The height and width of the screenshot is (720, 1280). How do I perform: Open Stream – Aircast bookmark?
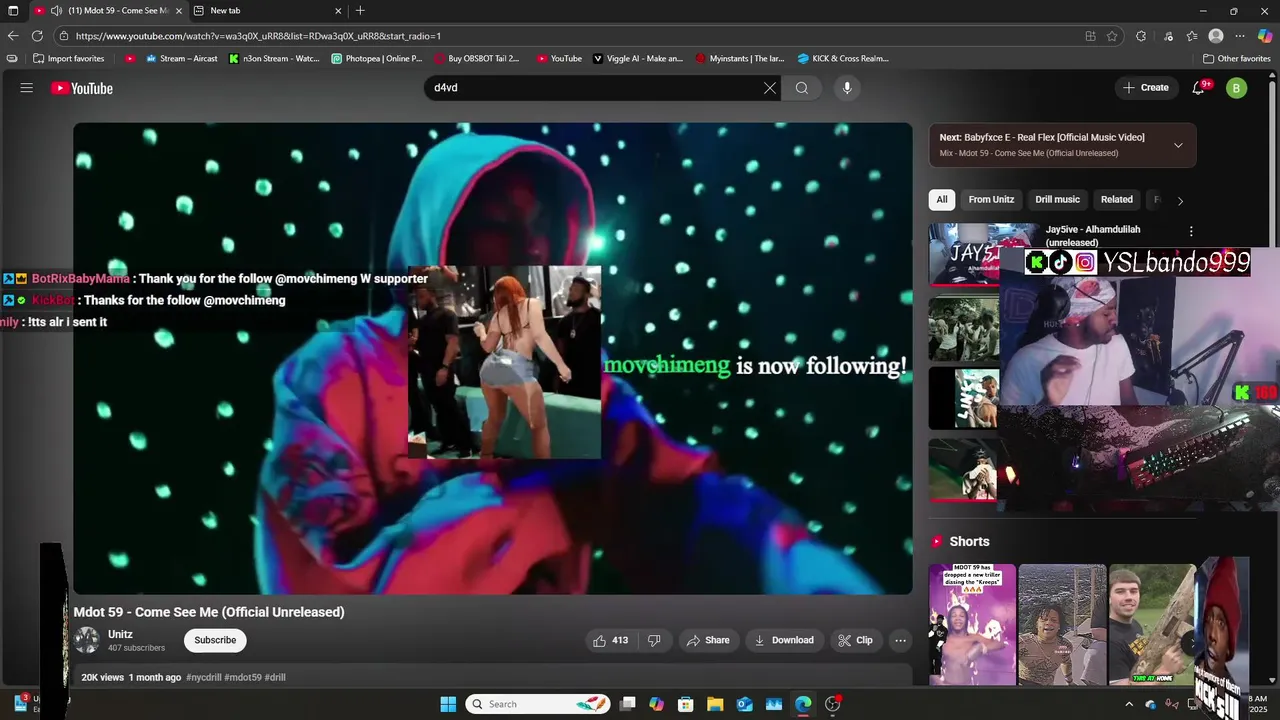pyautogui.click(x=182, y=59)
